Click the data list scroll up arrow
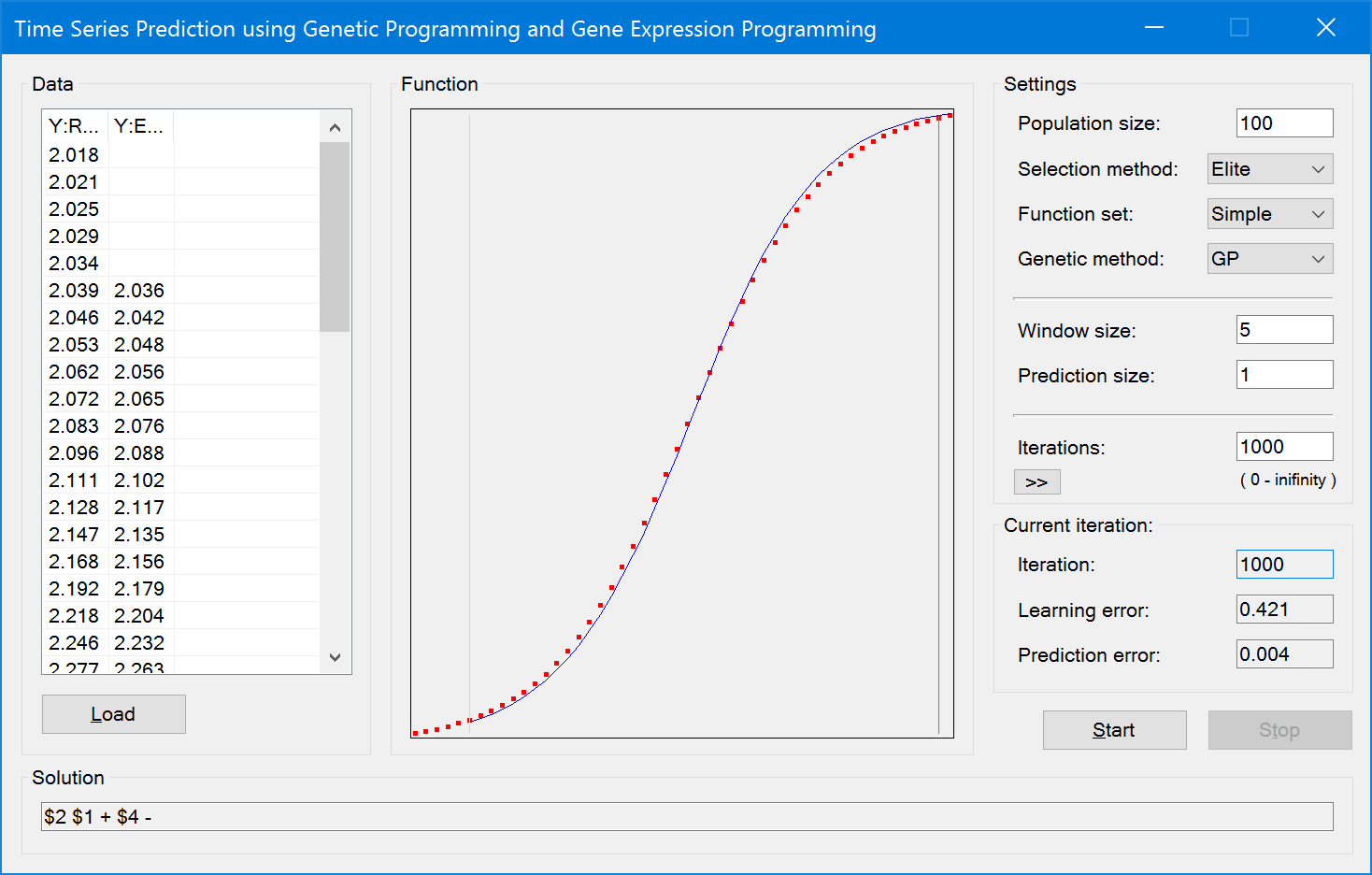The height and width of the screenshot is (875, 1372). [x=335, y=127]
